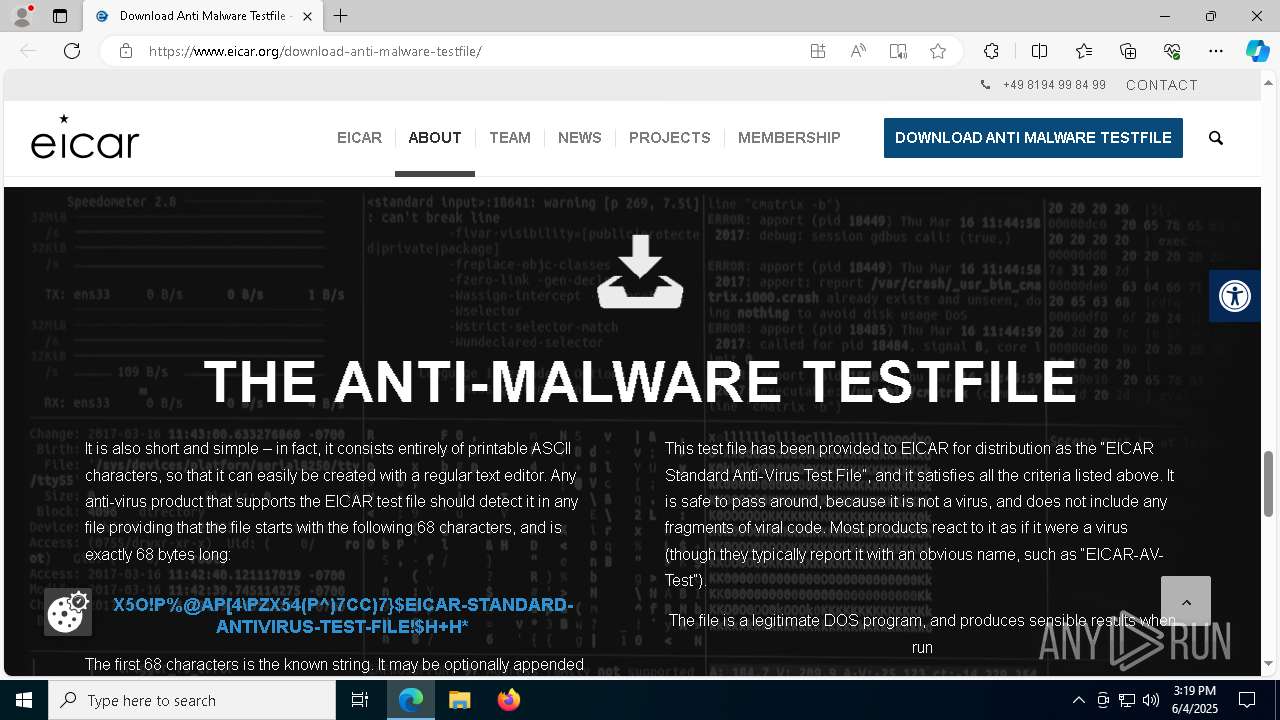The width and height of the screenshot is (1280, 720).
Task: Click the back-to-top arrow button
Action: click(1186, 602)
